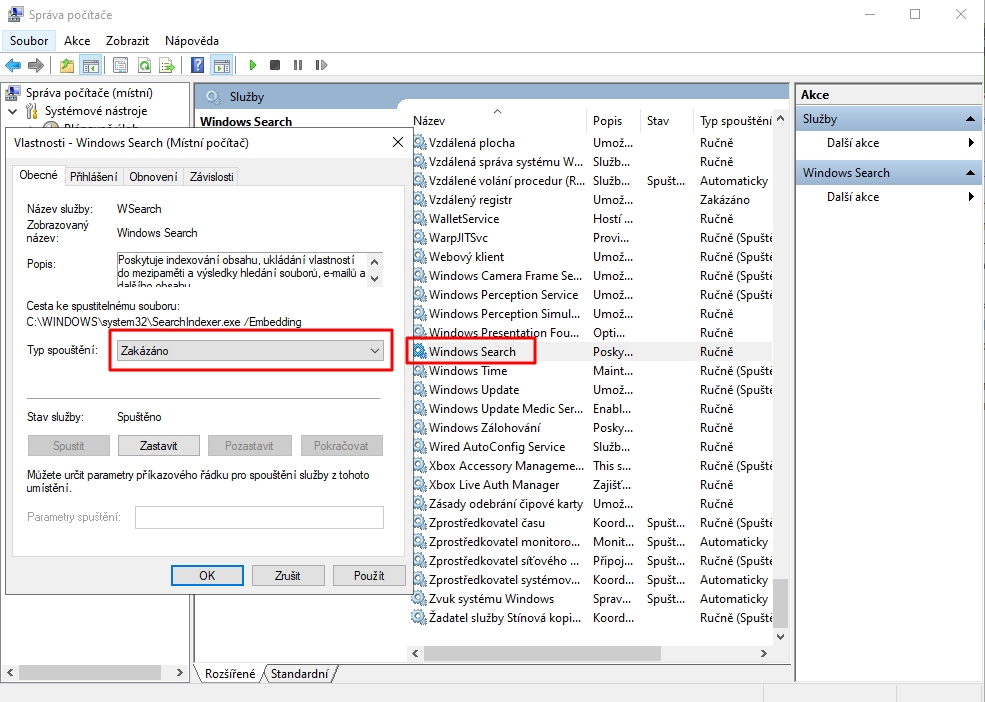Select the Windows Search service row
The width and height of the screenshot is (985, 702).
pos(592,352)
